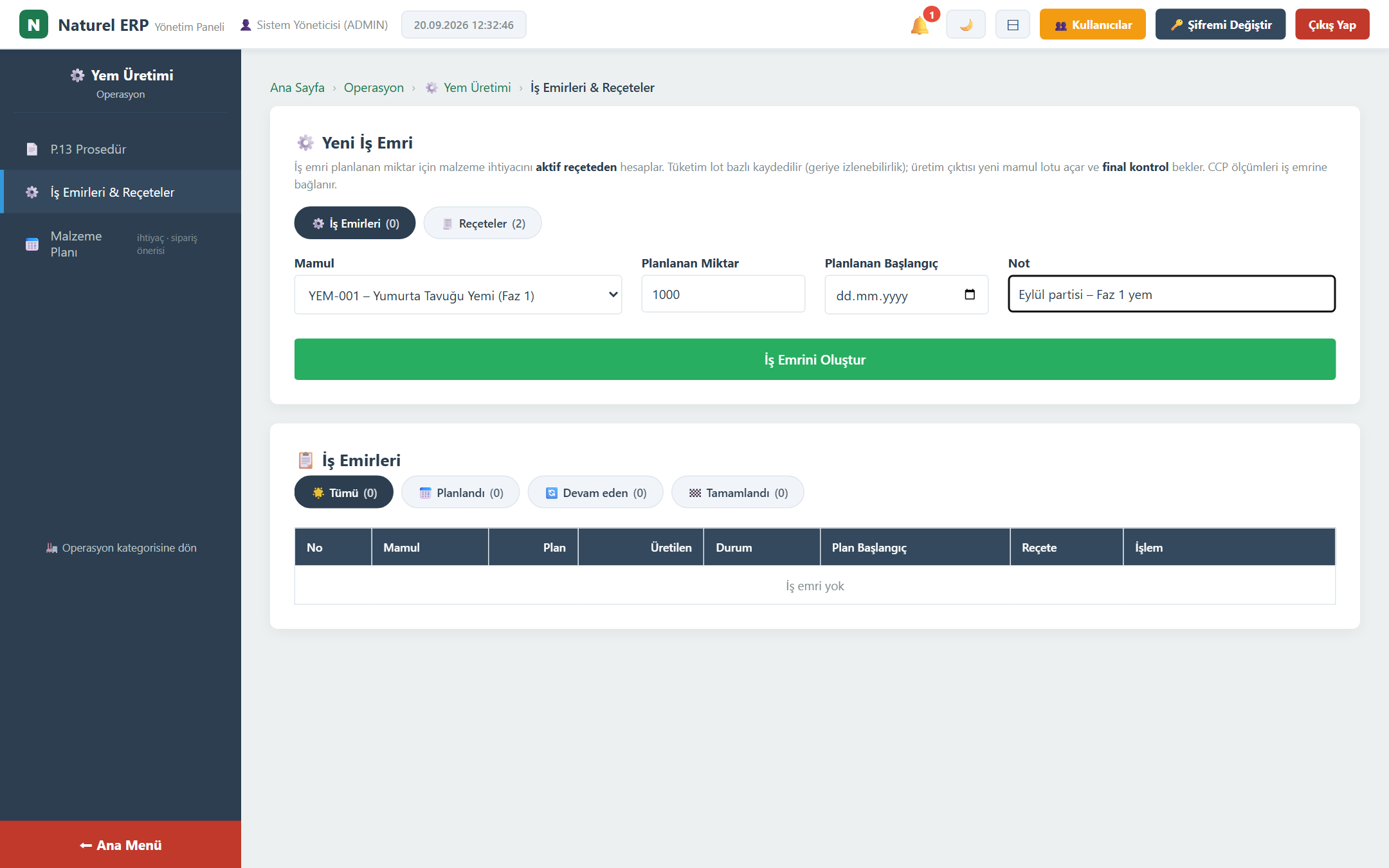Return via Ana Menü button

(x=121, y=845)
